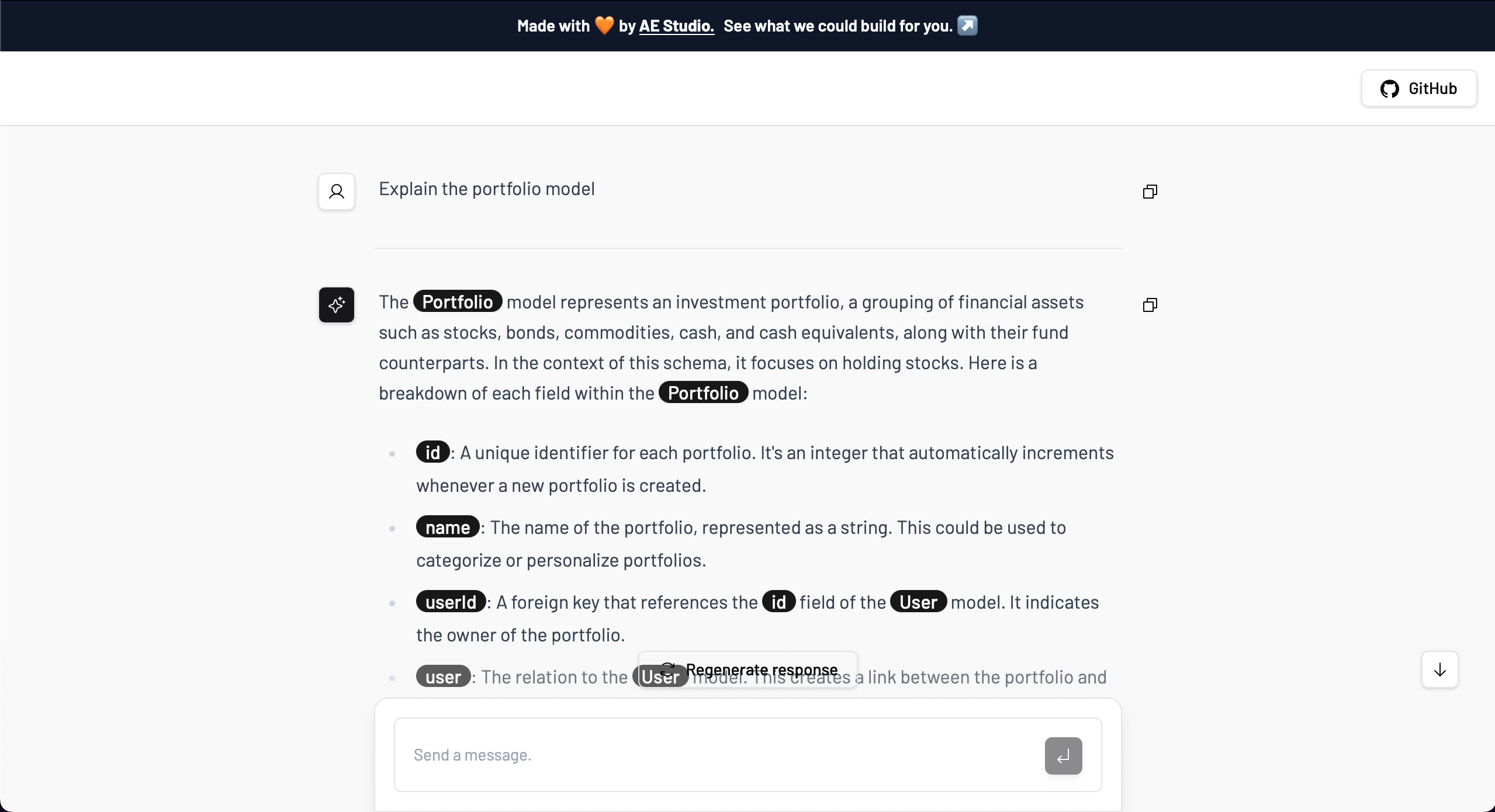The width and height of the screenshot is (1495, 812).
Task: Click the AI sparkle avatar icon
Action: tap(337, 305)
